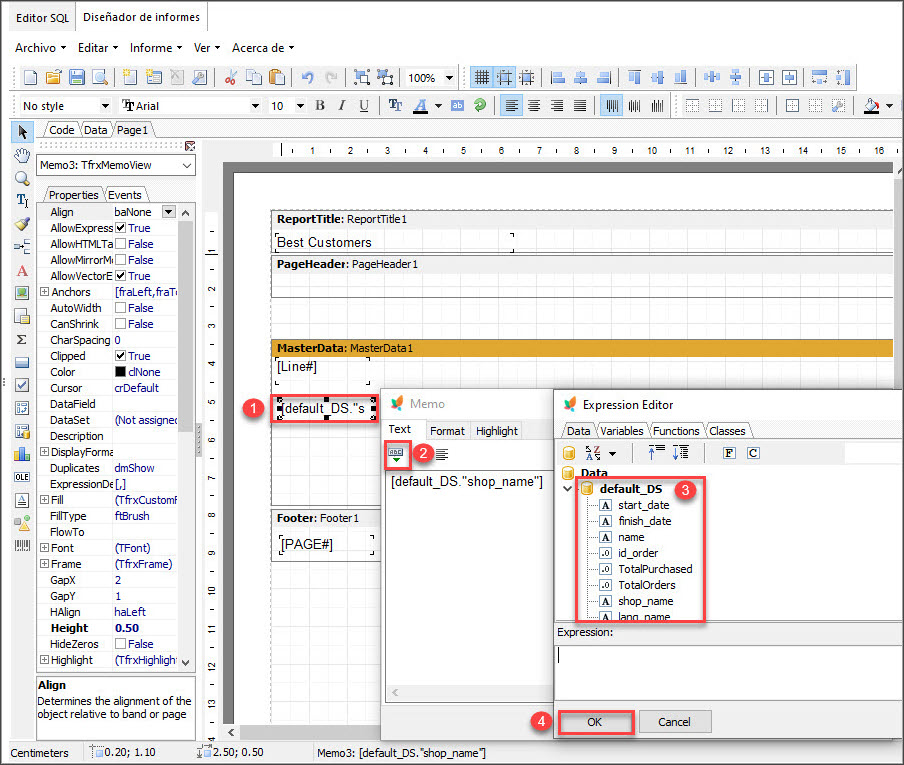Click the Align text left icon
904x765 pixels.
pyautogui.click(x=511, y=105)
